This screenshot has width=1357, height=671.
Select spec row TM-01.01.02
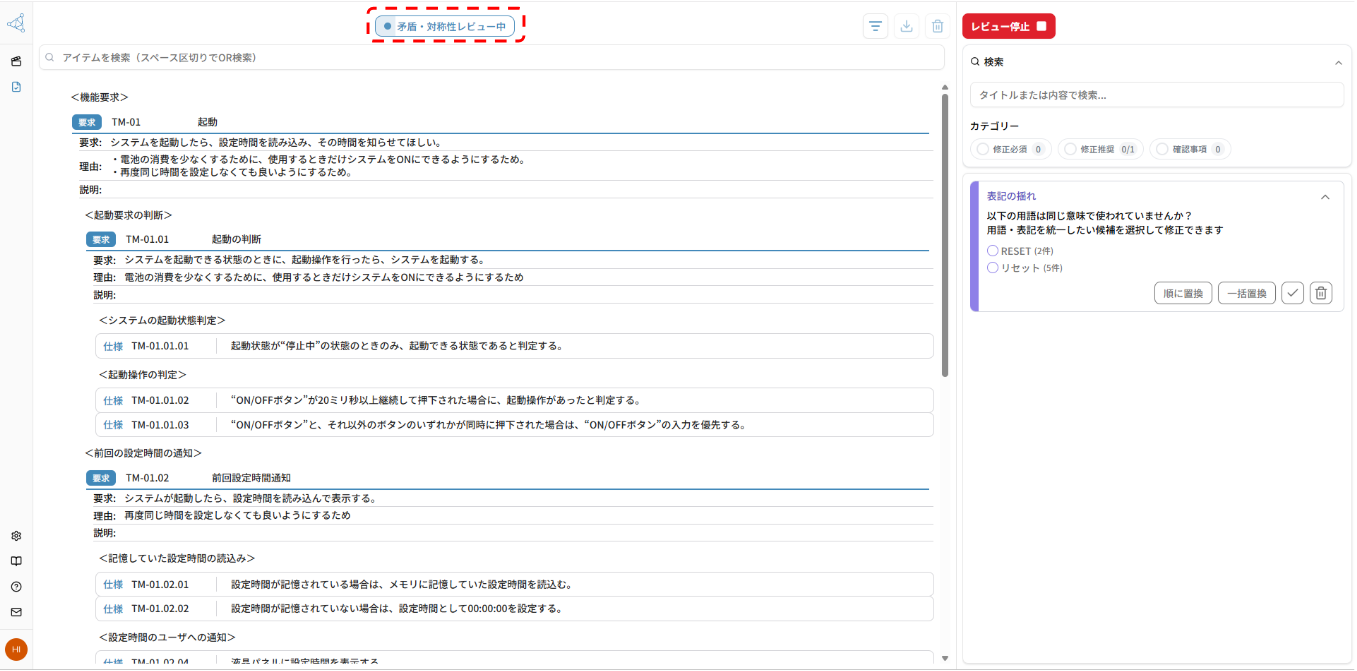(x=514, y=400)
